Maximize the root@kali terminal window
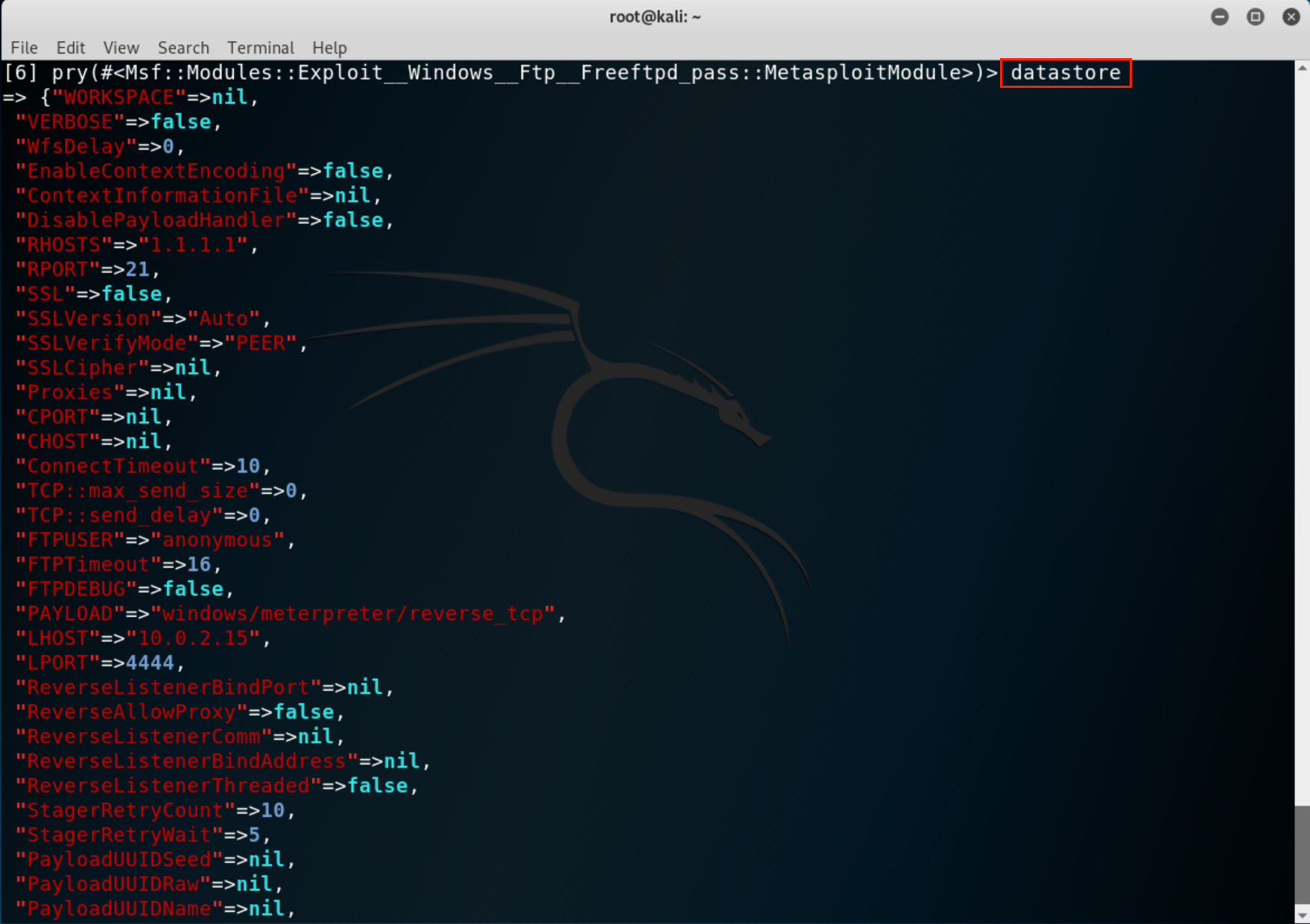This screenshot has height=924, width=1310. (1256, 16)
